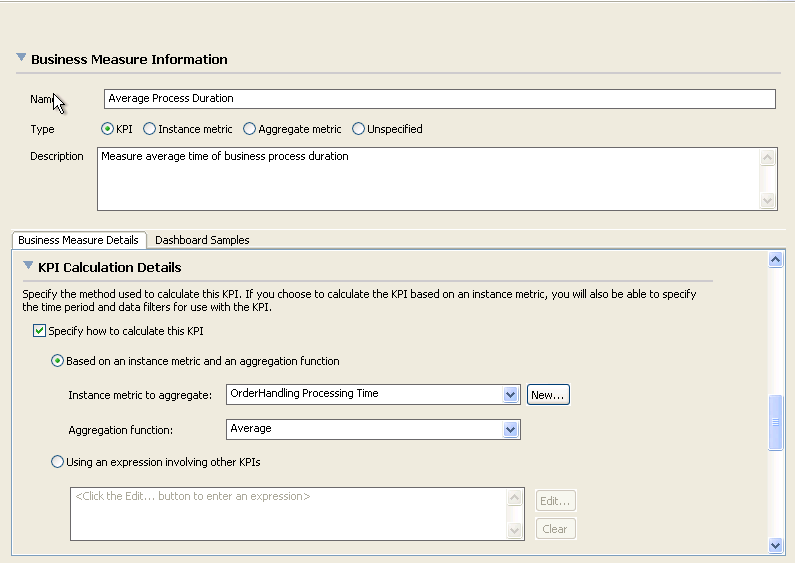This screenshot has height=563, width=795.
Task: Choose the Aggregate metric type
Action: (x=250, y=129)
